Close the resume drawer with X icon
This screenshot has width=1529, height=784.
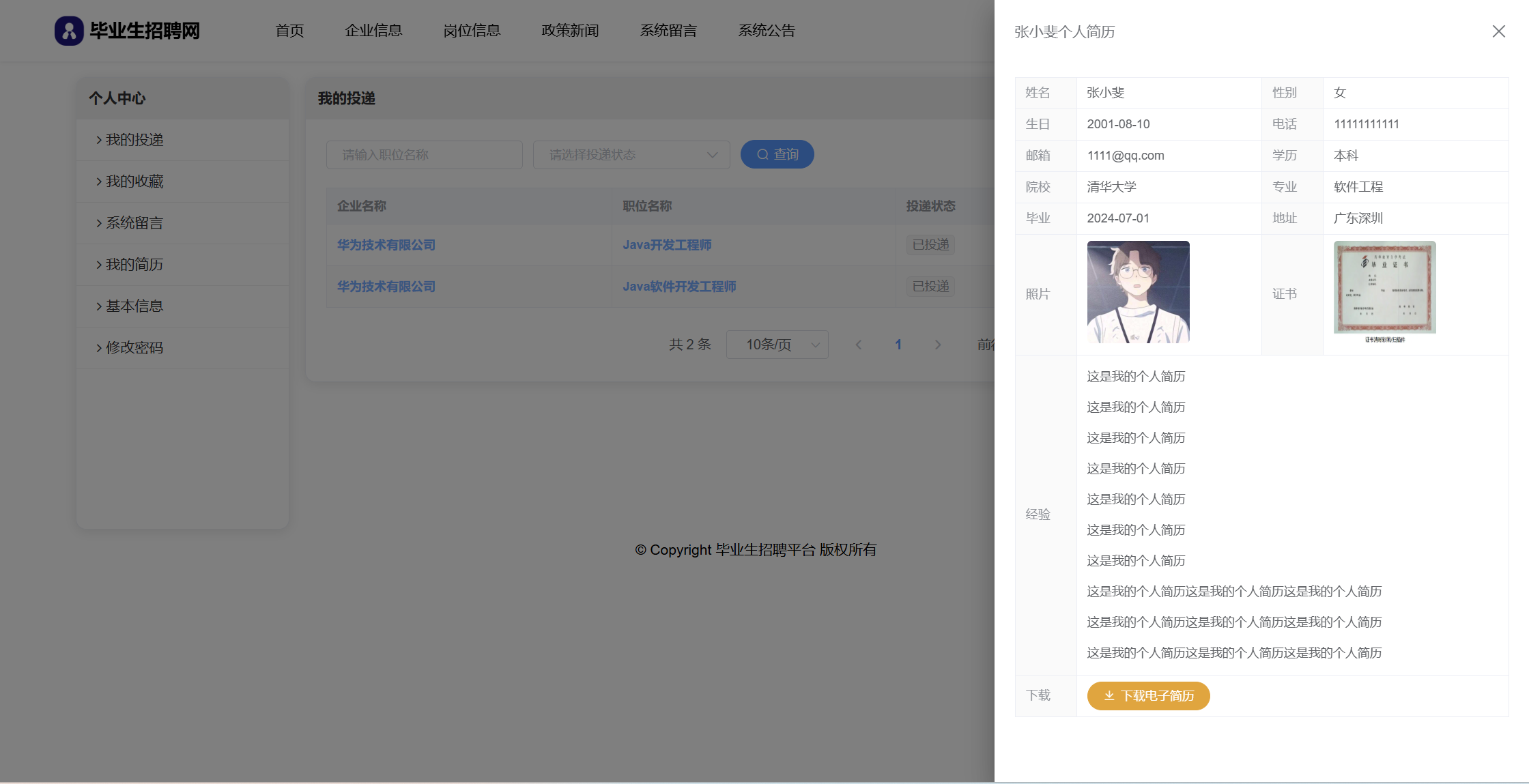click(x=1498, y=31)
